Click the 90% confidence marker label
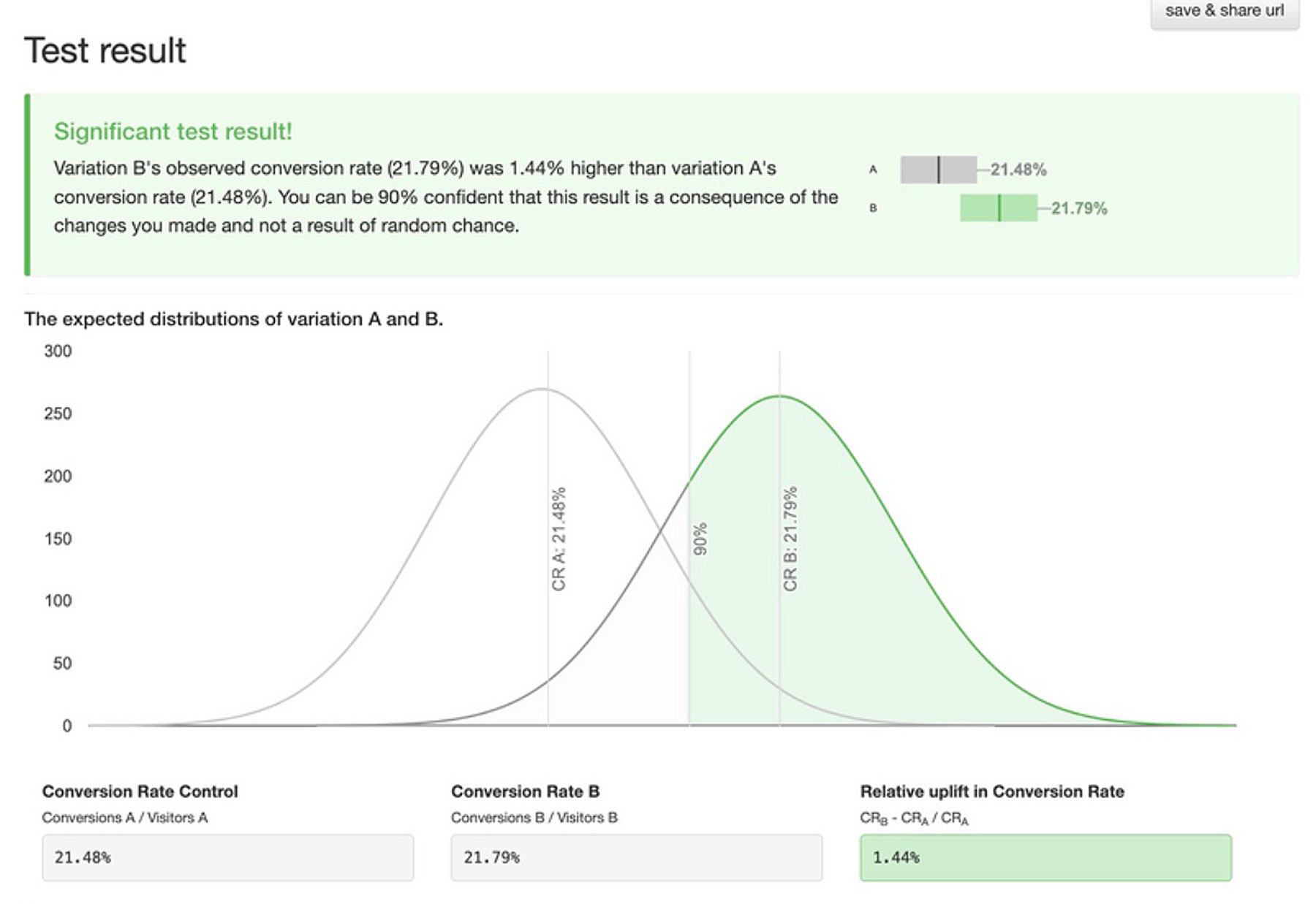1316x904 pixels. click(700, 539)
